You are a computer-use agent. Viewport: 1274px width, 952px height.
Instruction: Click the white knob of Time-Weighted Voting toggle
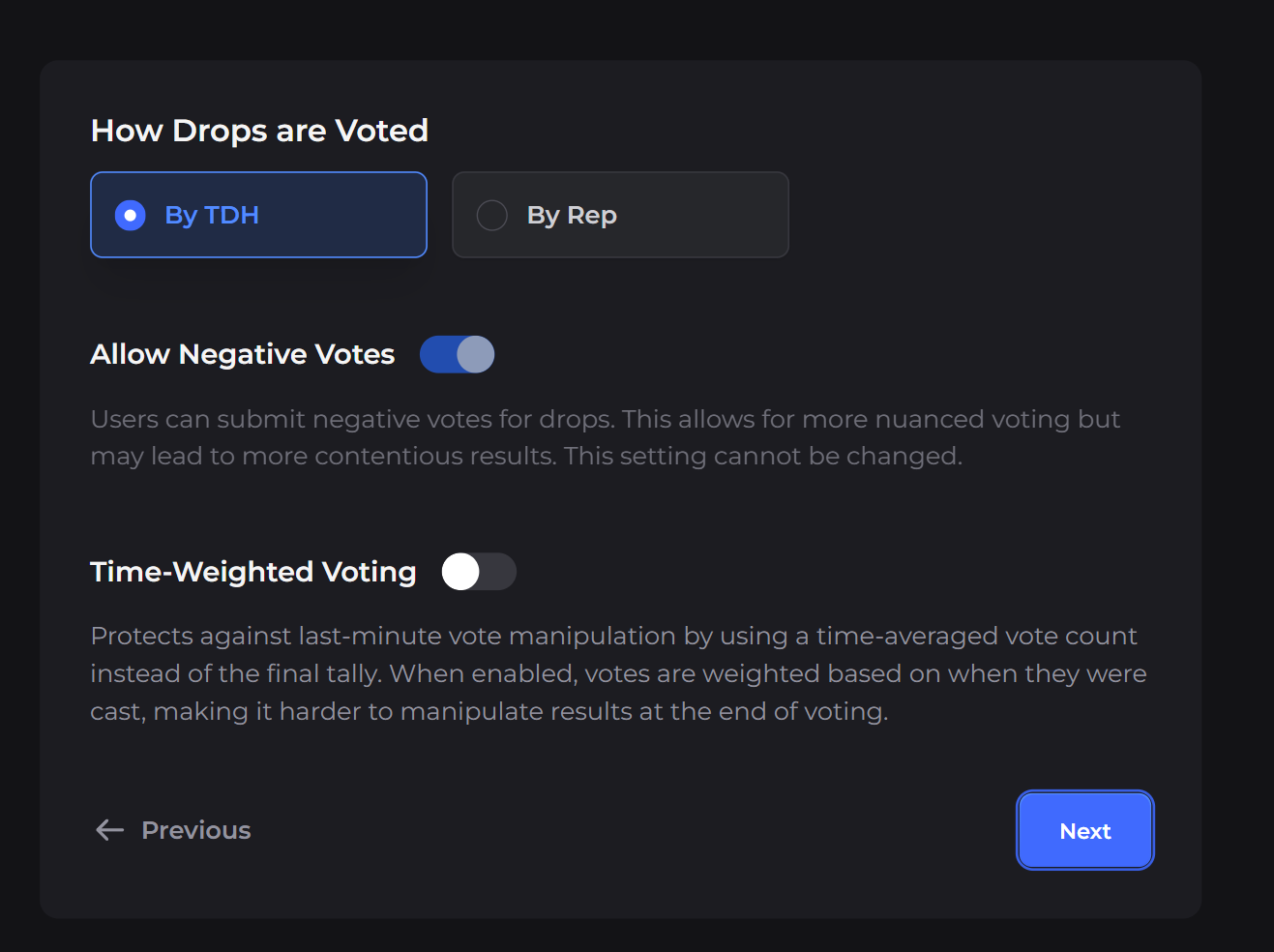tap(460, 572)
